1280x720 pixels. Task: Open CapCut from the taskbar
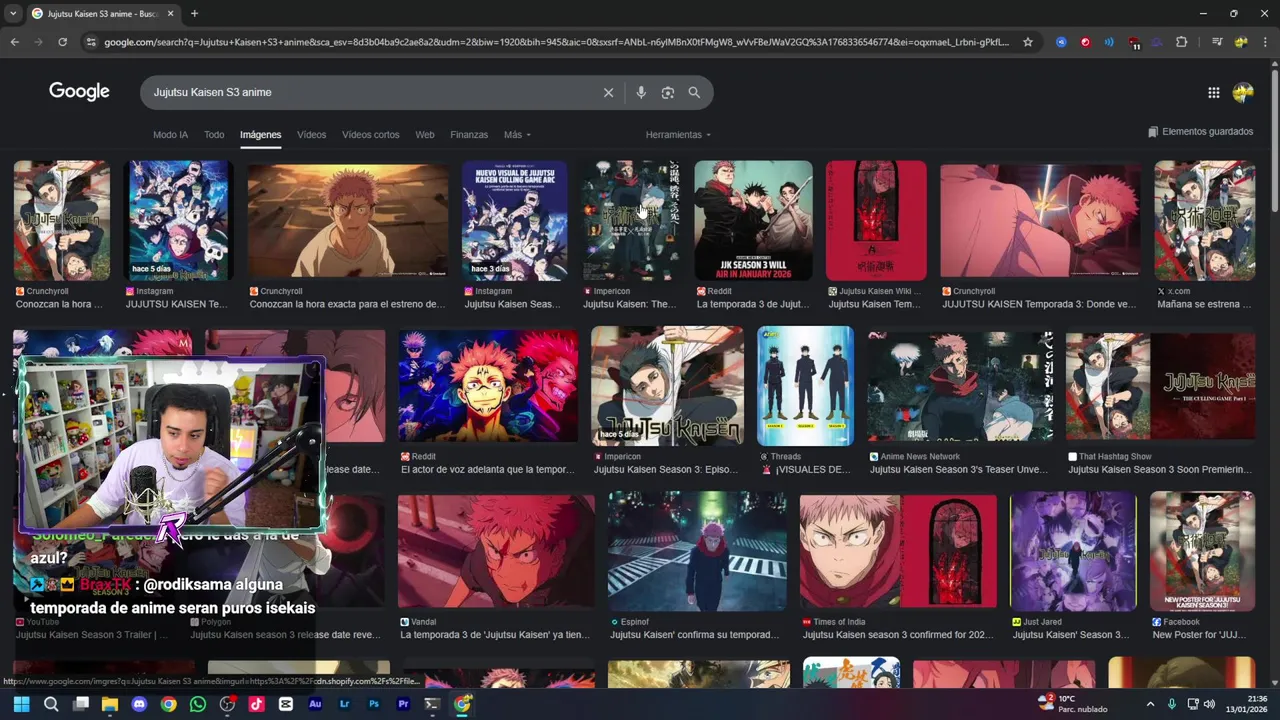[286, 704]
